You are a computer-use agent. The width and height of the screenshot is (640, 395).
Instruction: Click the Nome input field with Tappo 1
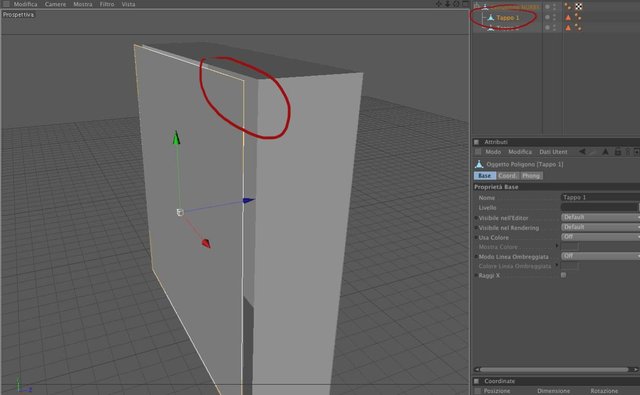[x=600, y=197]
